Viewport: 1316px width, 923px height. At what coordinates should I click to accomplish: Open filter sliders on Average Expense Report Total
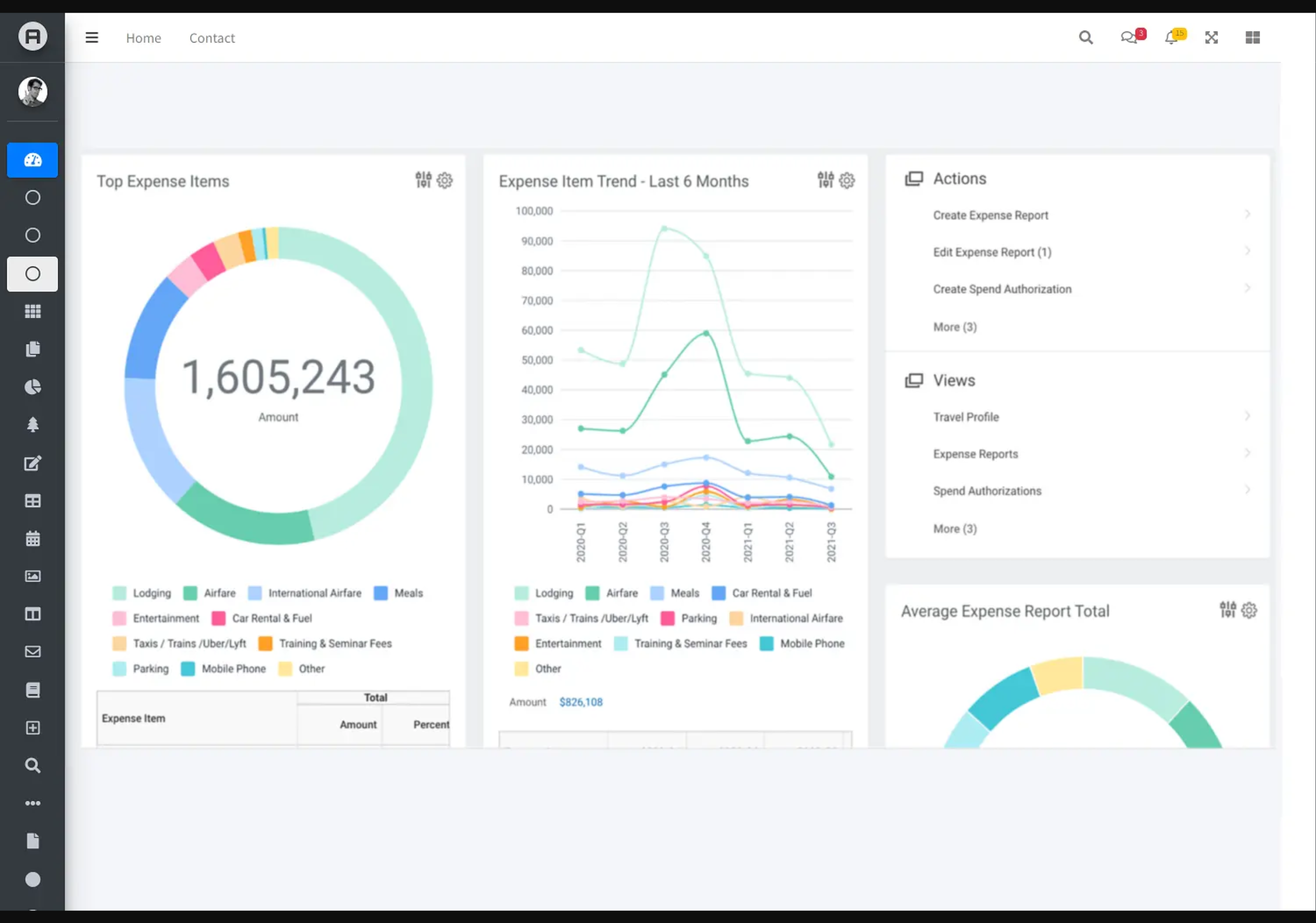pos(1228,610)
